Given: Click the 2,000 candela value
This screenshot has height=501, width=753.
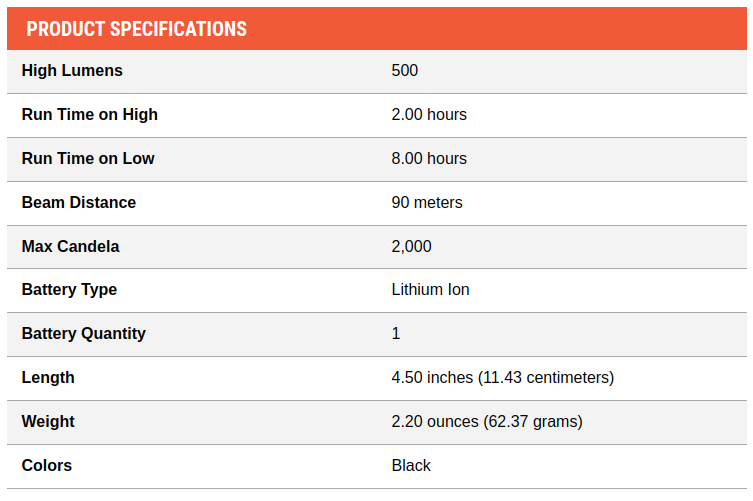Looking at the screenshot, I should (412, 246).
